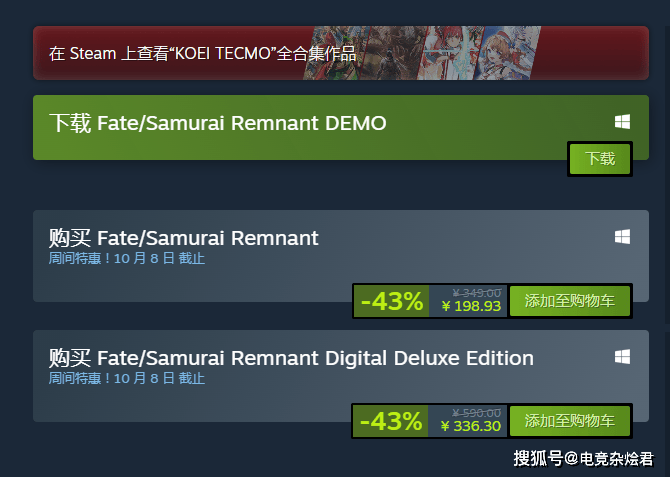The height and width of the screenshot is (477, 670).
Task: Click the -43% badge on the Deluxe Edition
Action: [x=391, y=421]
